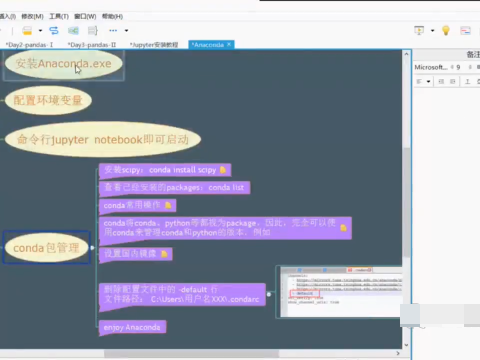Open the note icon on 'conda install scipy' topic
480x360 pixels.
pyautogui.click(x=223, y=170)
